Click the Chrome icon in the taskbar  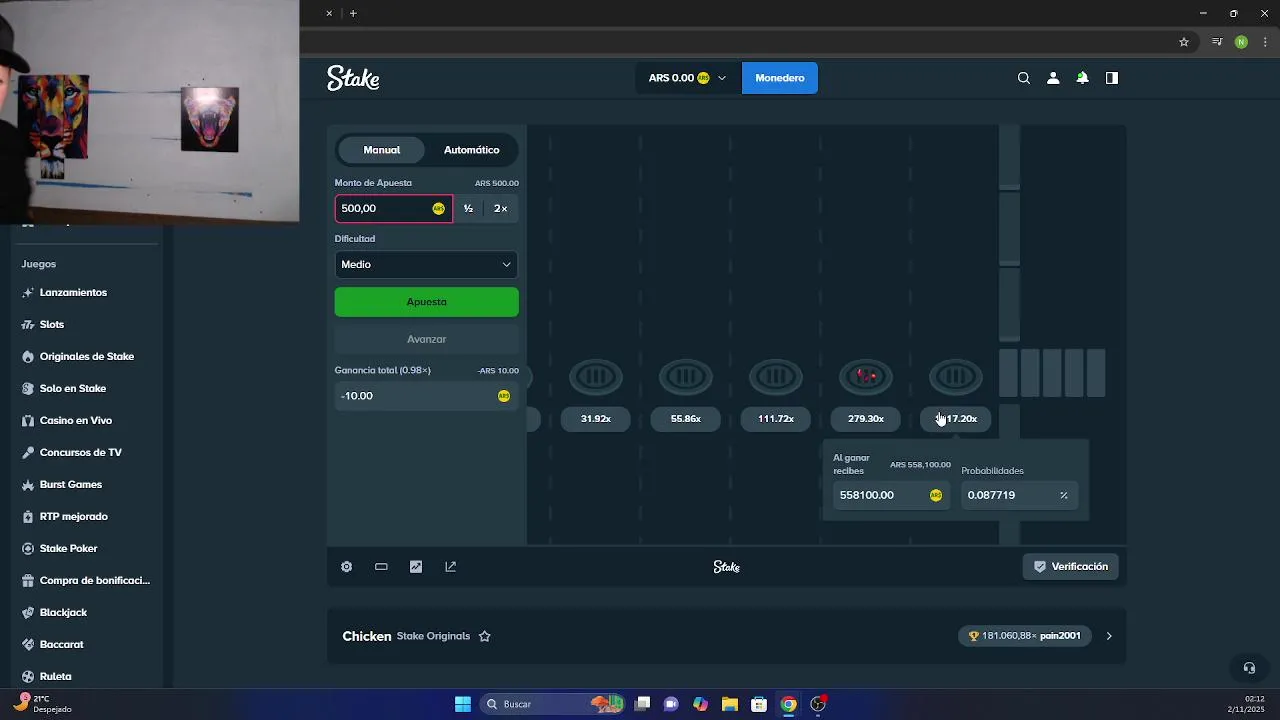789,704
